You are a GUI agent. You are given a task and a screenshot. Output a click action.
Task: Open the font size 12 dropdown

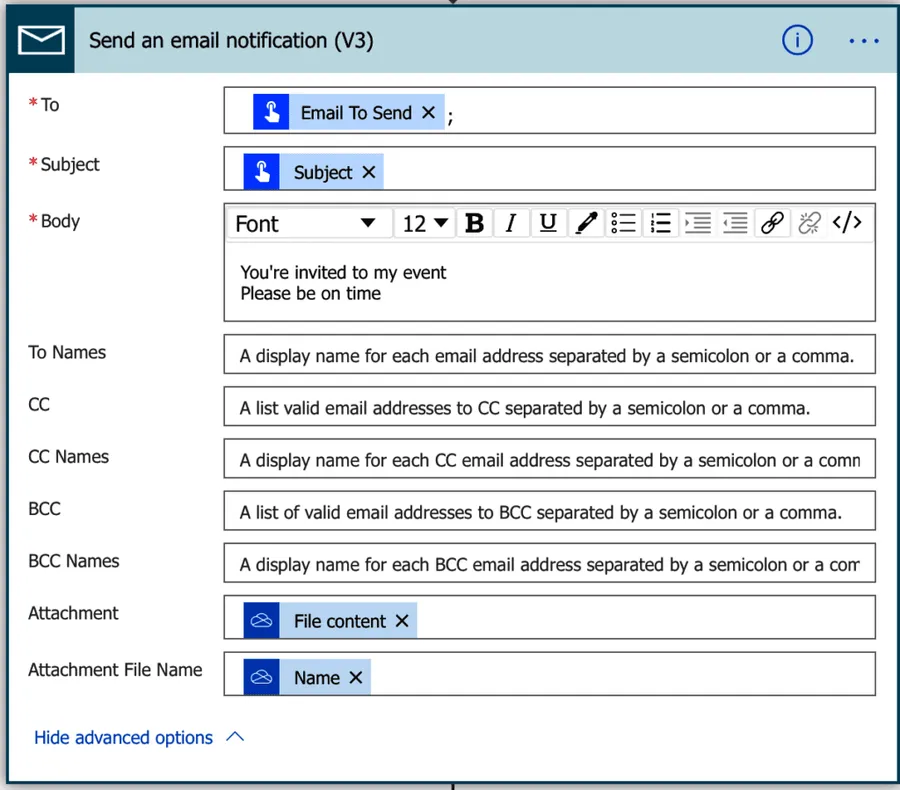coord(424,223)
